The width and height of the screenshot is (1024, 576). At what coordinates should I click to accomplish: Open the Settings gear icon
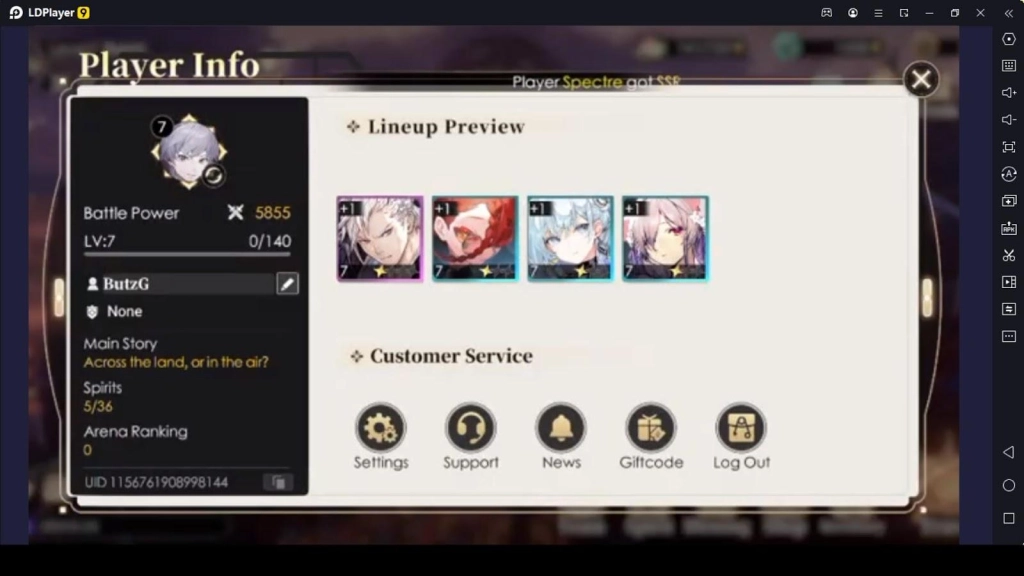click(x=381, y=428)
